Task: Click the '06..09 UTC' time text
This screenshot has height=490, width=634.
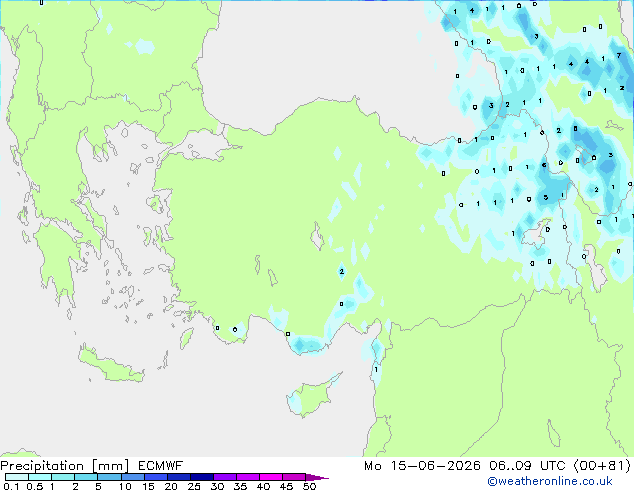Action: pyautogui.click(x=526, y=466)
